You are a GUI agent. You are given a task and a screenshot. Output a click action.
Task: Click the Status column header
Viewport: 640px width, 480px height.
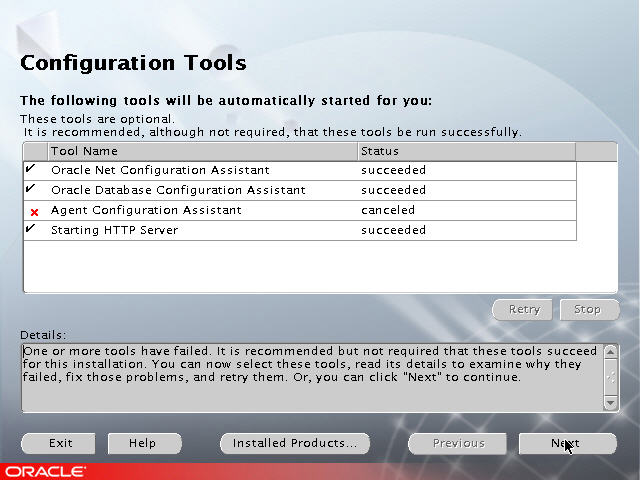point(467,151)
